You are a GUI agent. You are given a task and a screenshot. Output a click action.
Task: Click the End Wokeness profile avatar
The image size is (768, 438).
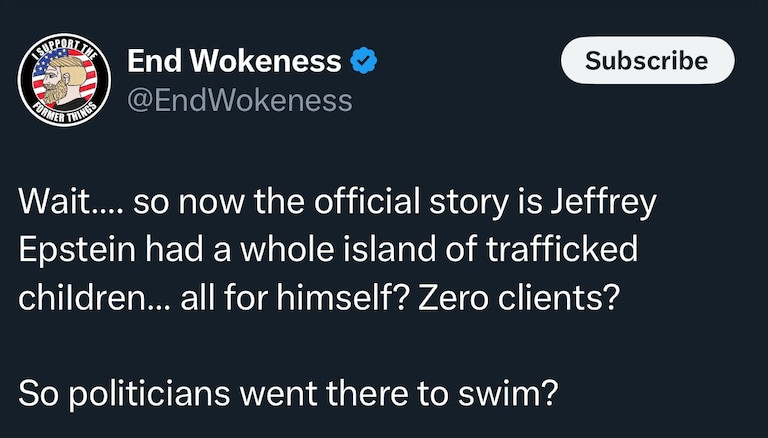pyautogui.click(x=64, y=82)
